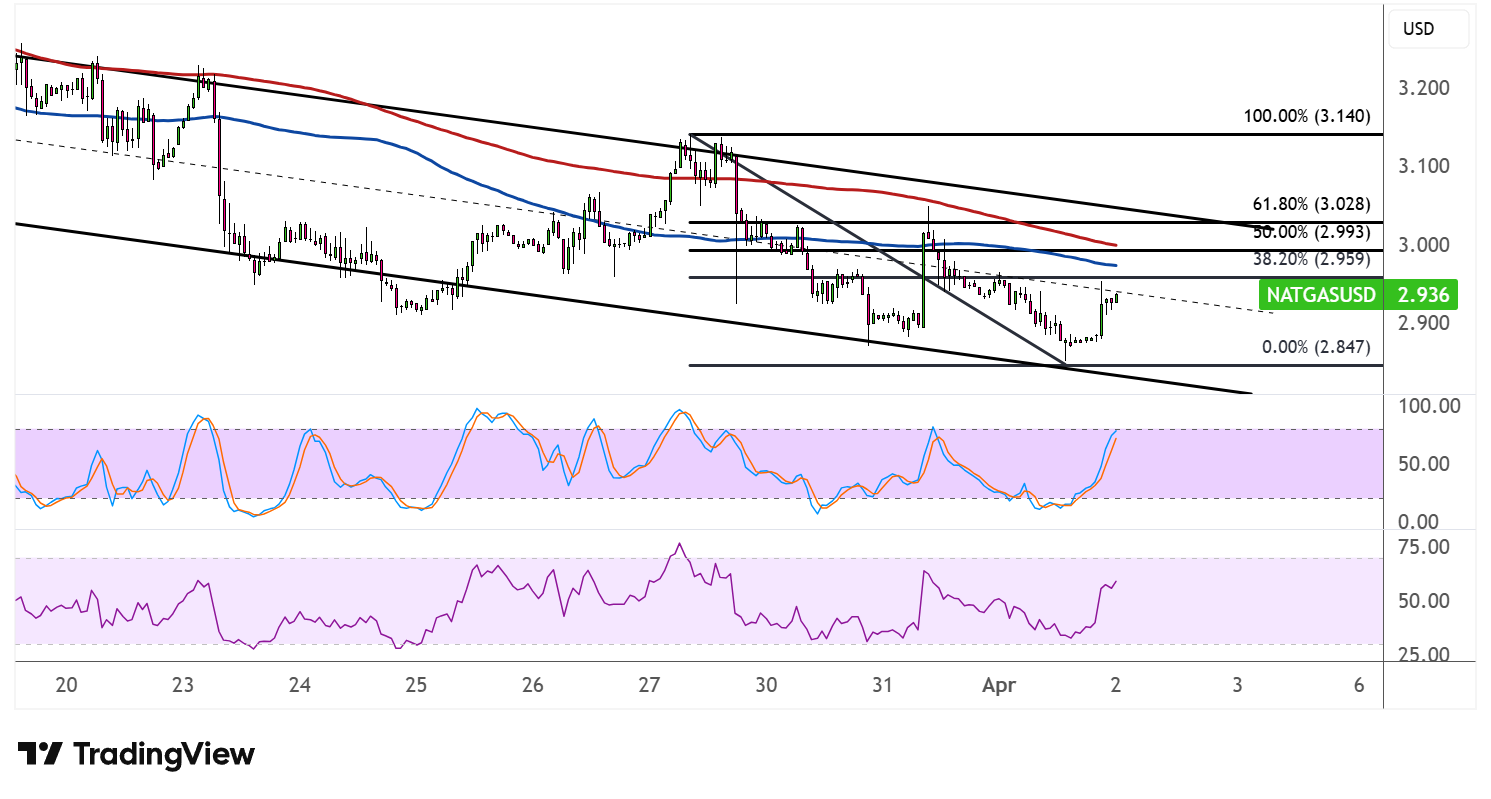Select the 100.00% (3.140) Fibonacci label

[1307, 116]
